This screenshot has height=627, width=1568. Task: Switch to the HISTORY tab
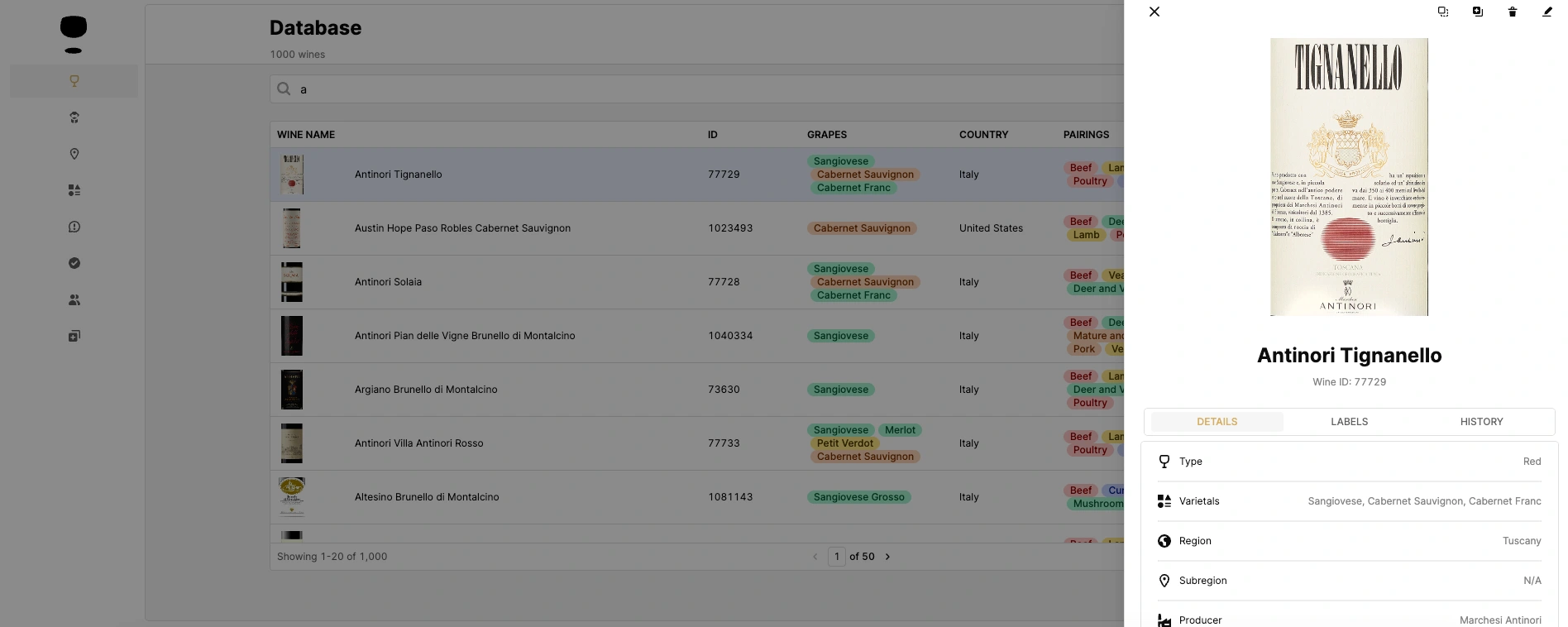tap(1481, 422)
